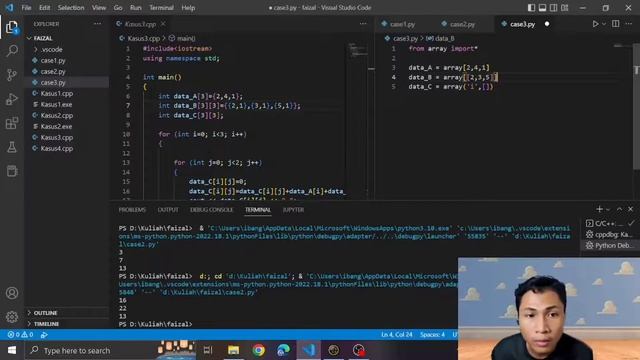Viewport: 640px width, 360px height.
Task: Open Source Control view
Action: (x=12, y=75)
